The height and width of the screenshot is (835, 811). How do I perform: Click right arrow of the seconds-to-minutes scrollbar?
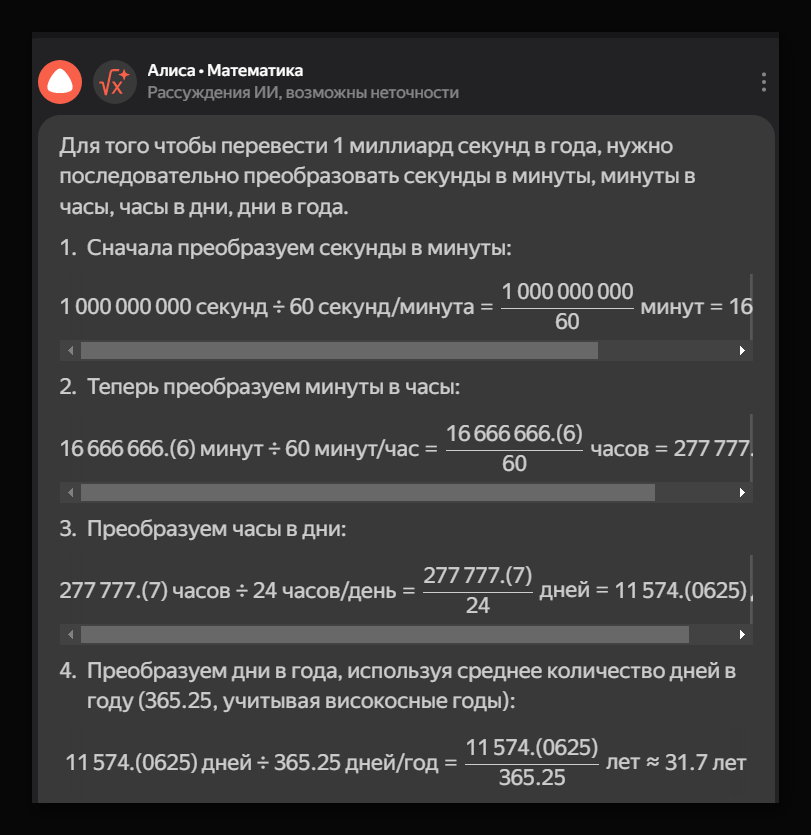point(742,351)
